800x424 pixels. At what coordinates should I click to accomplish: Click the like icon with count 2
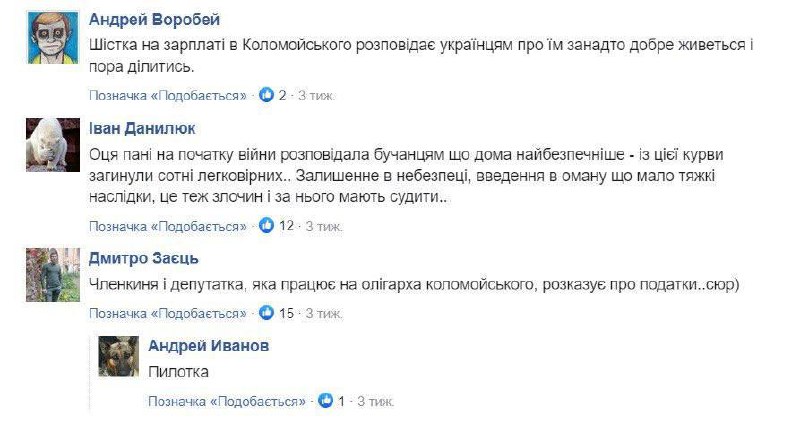coord(267,96)
